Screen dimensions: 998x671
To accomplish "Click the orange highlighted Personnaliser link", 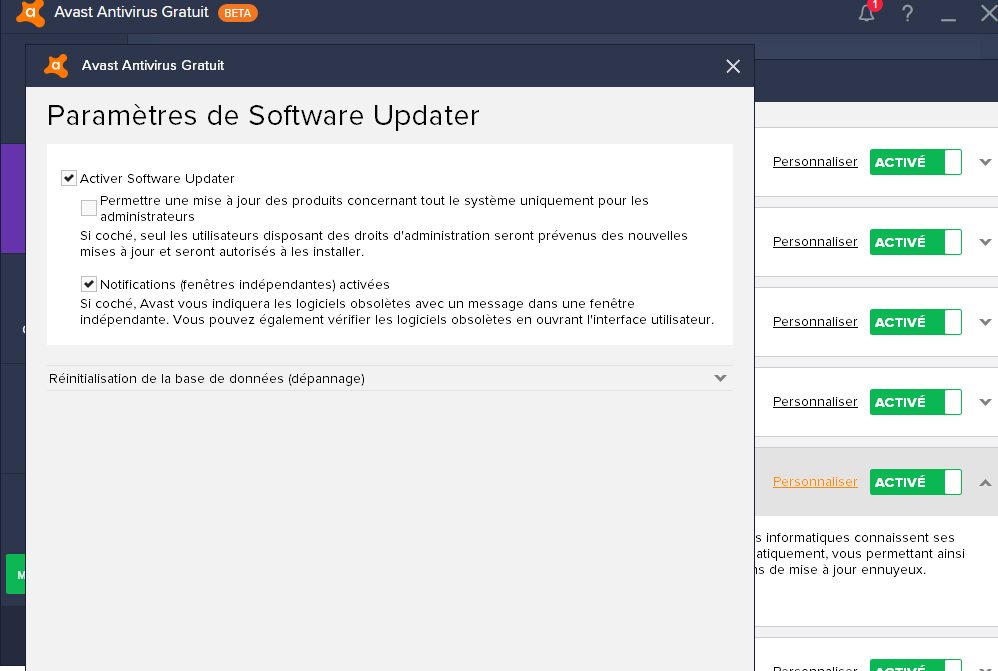I will coord(815,482).
